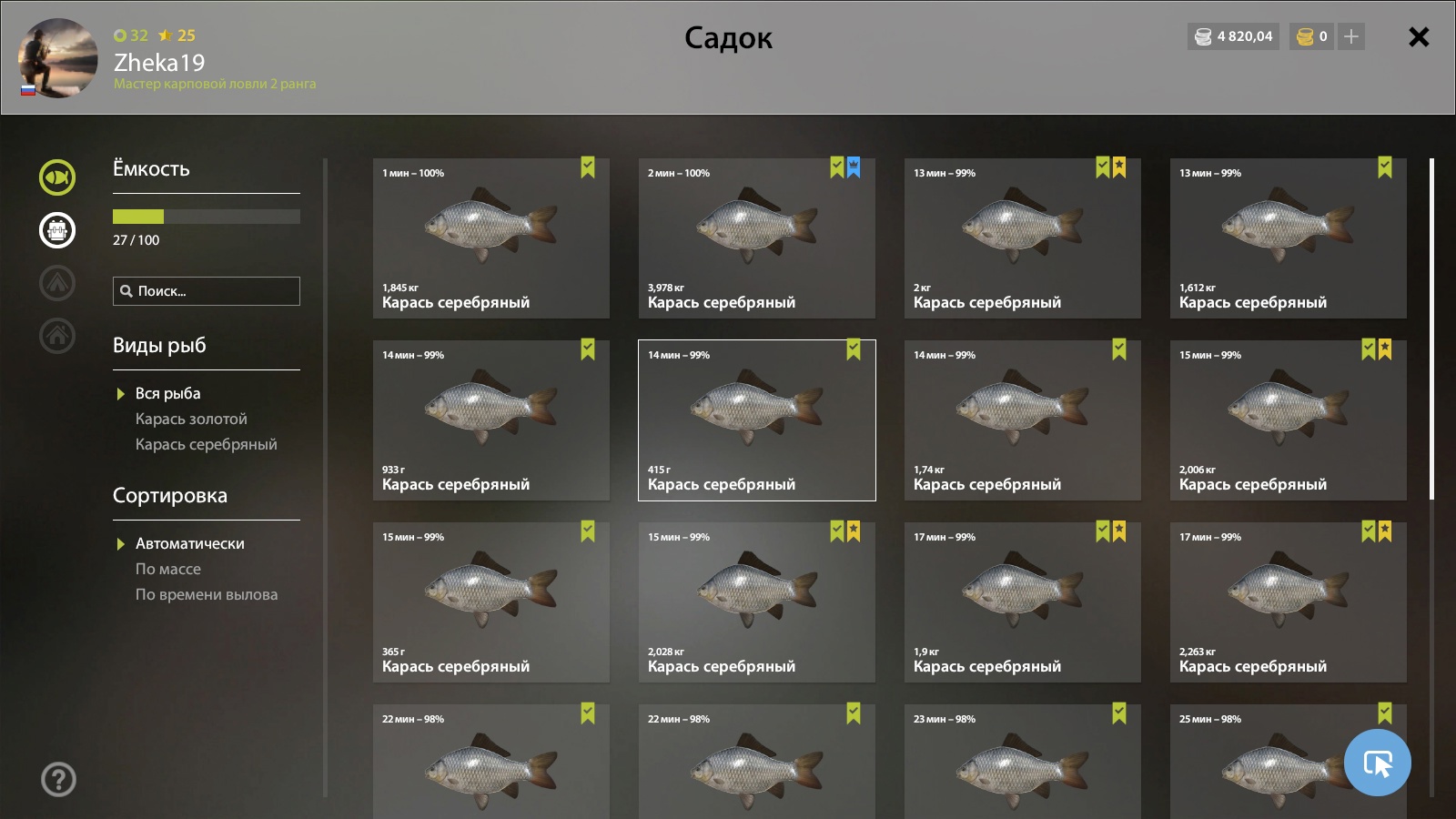Toggle green check marker on 1,845 kg fish

pos(588,167)
